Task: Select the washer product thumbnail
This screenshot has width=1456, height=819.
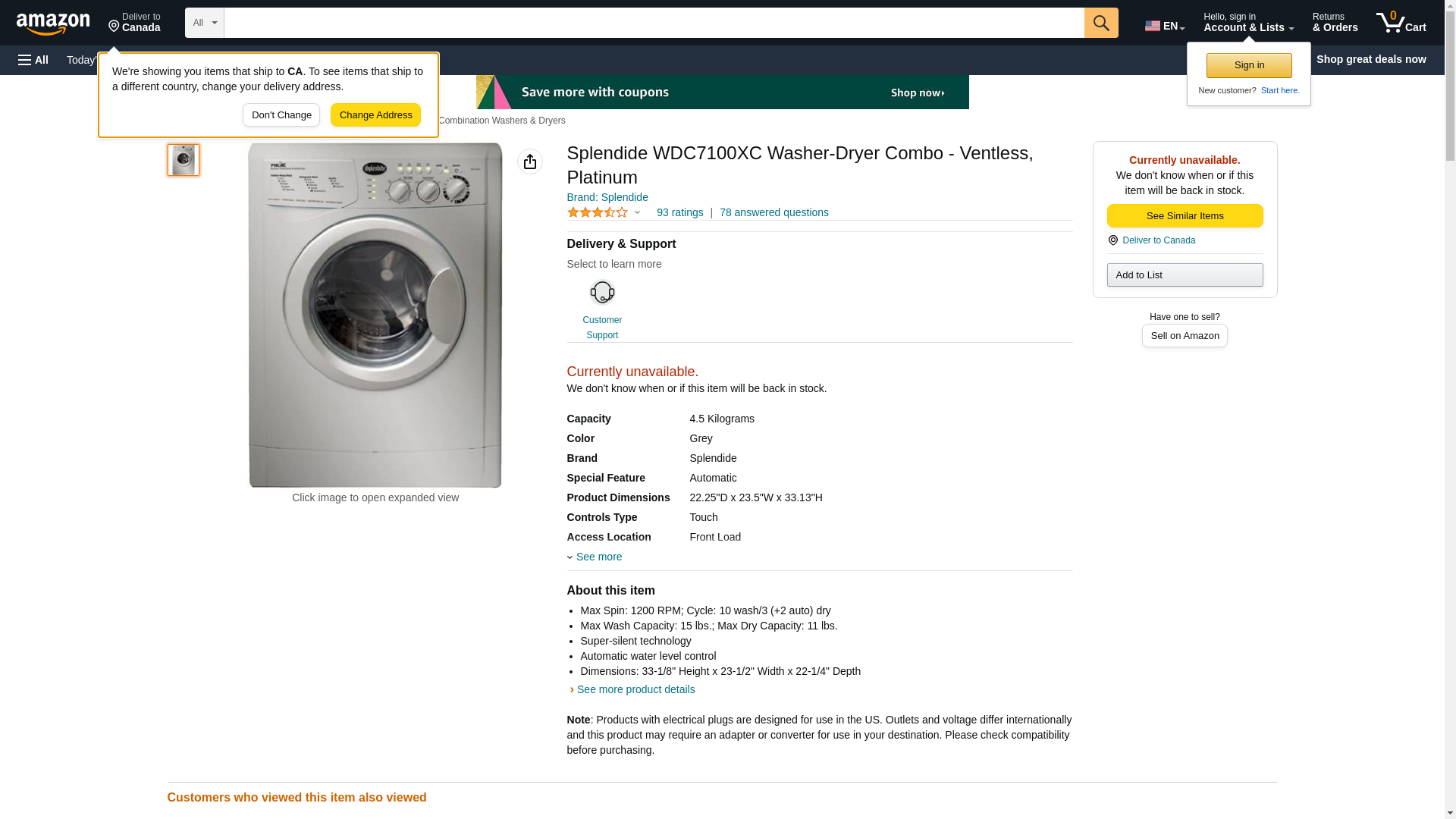Action: 184,160
